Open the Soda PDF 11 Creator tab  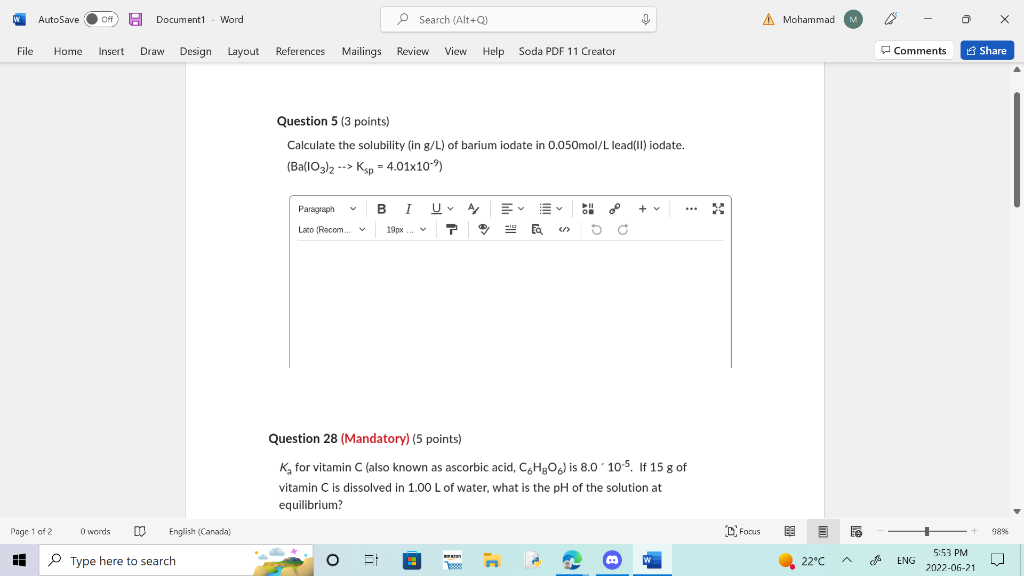click(567, 51)
